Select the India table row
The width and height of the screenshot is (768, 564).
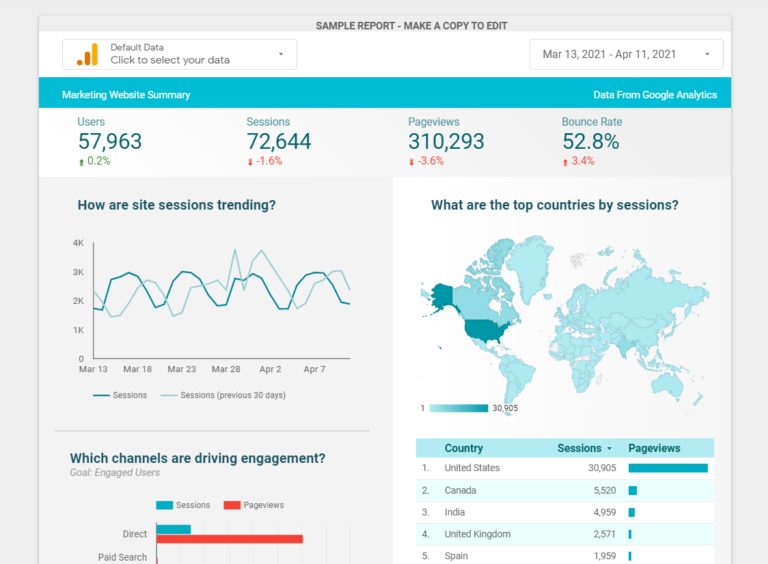click(565, 513)
